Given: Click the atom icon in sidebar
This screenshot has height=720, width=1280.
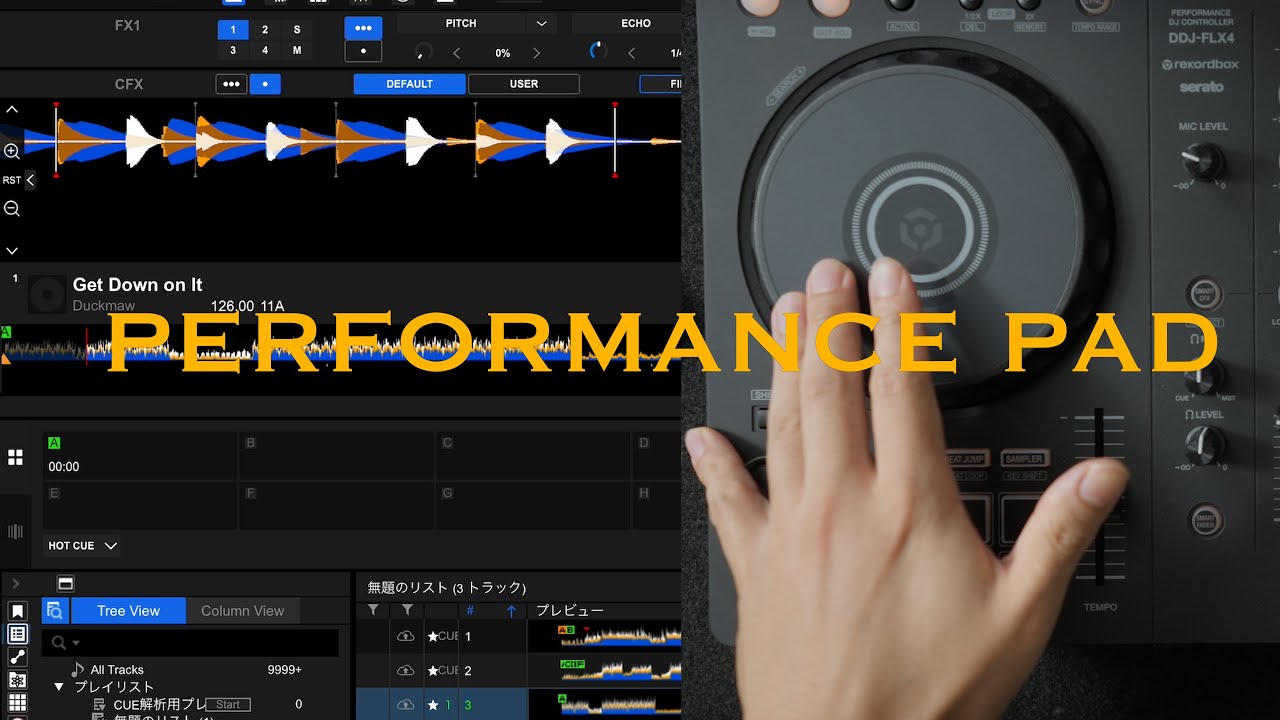Looking at the screenshot, I should click(x=17, y=680).
